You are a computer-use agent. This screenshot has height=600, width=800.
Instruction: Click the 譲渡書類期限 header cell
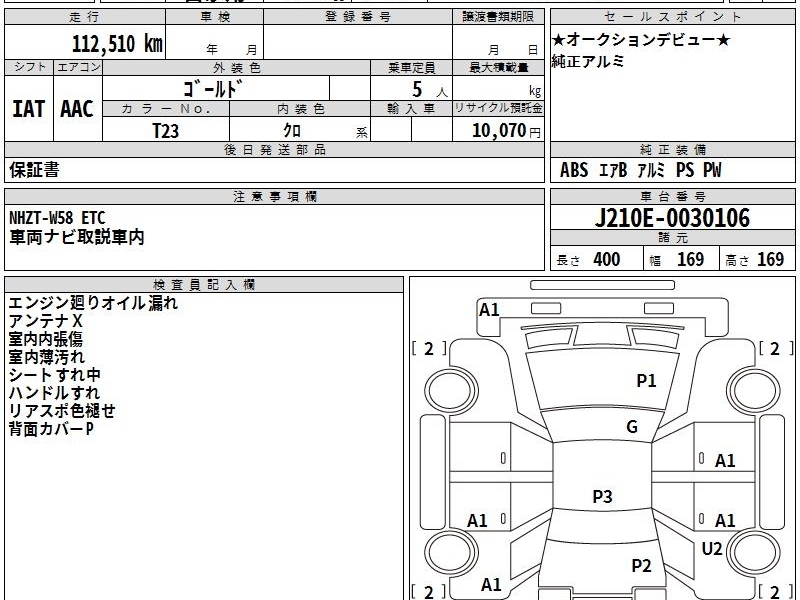(498, 17)
